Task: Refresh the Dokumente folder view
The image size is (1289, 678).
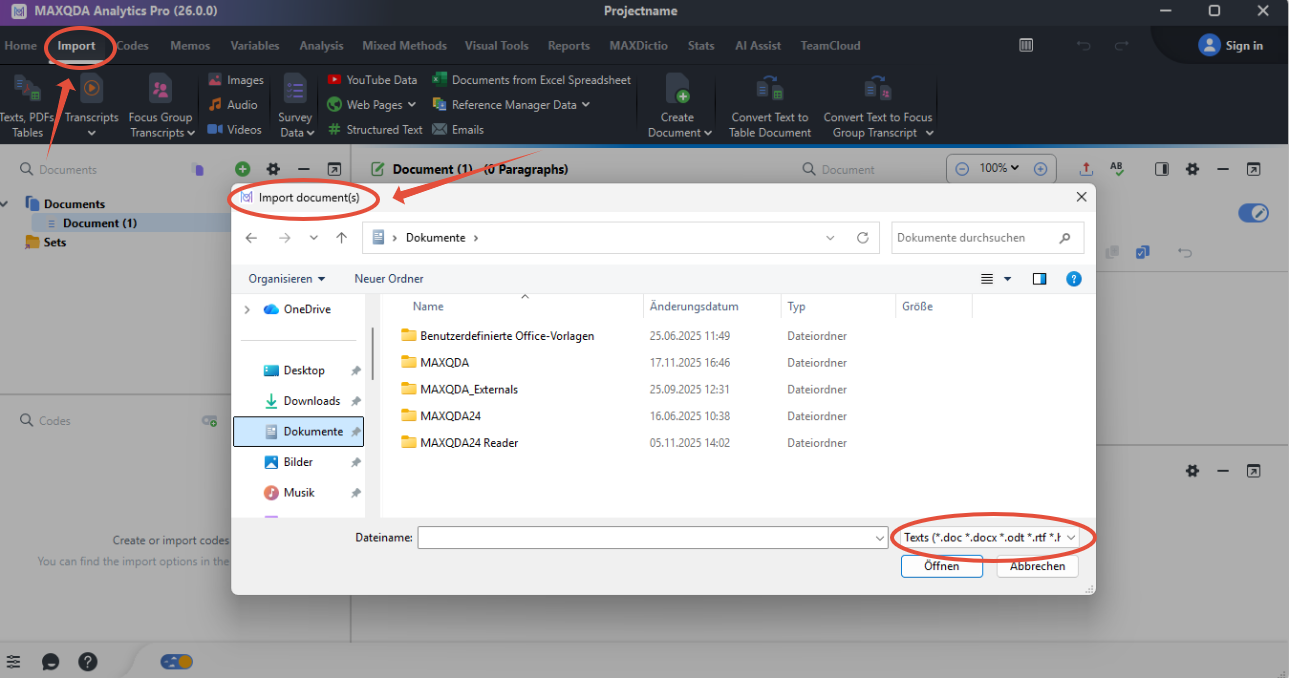Action: click(862, 238)
